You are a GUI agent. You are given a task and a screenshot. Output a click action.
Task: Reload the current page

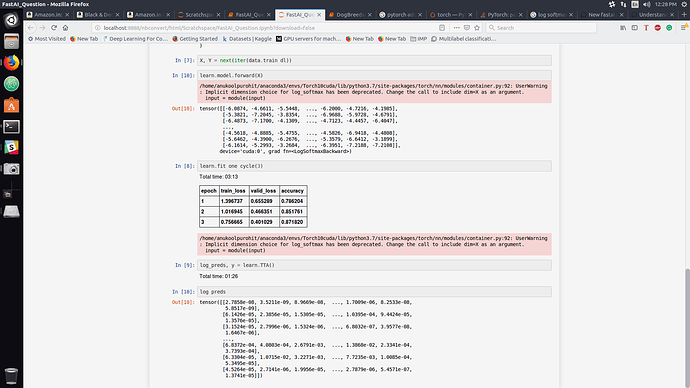[54, 28]
